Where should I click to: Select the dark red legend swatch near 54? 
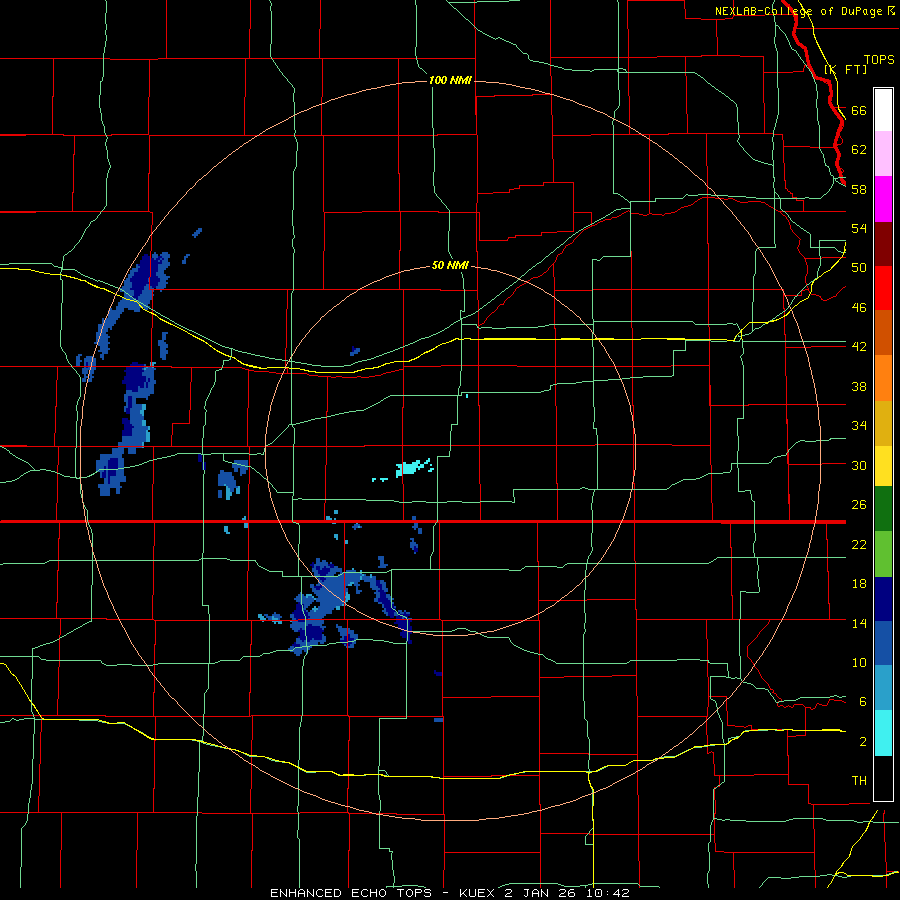tap(883, 244)
